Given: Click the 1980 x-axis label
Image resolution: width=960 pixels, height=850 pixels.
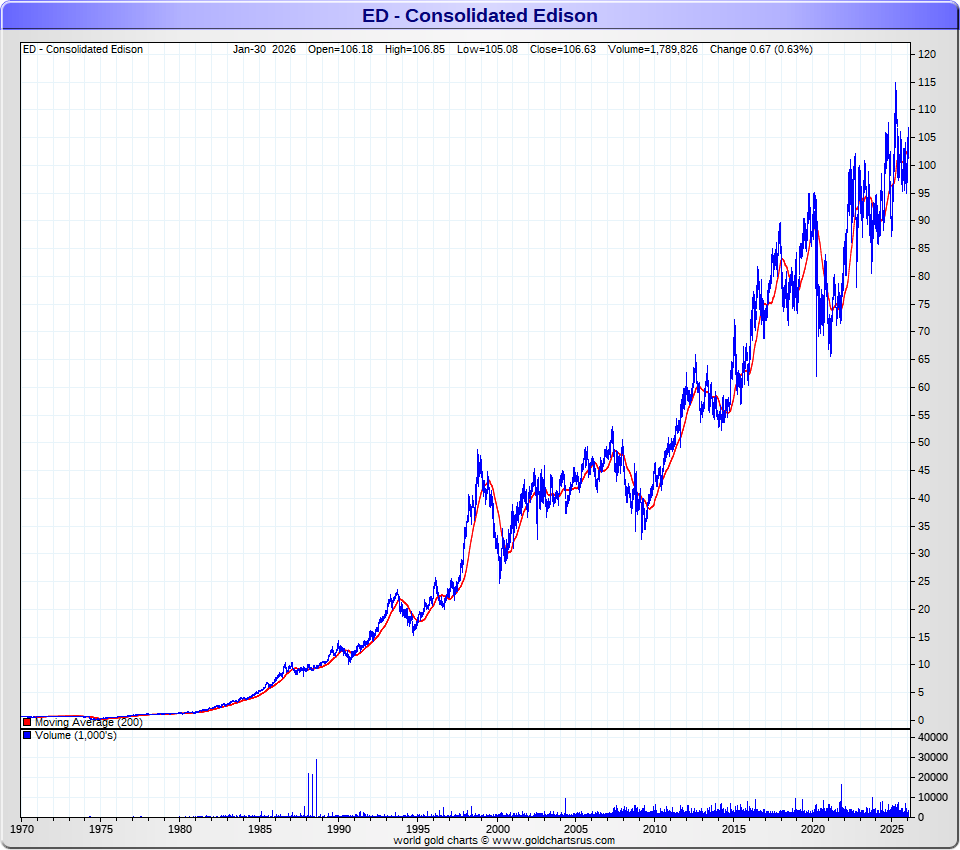Looking at the screenshot, I should (x=180, y=829).
